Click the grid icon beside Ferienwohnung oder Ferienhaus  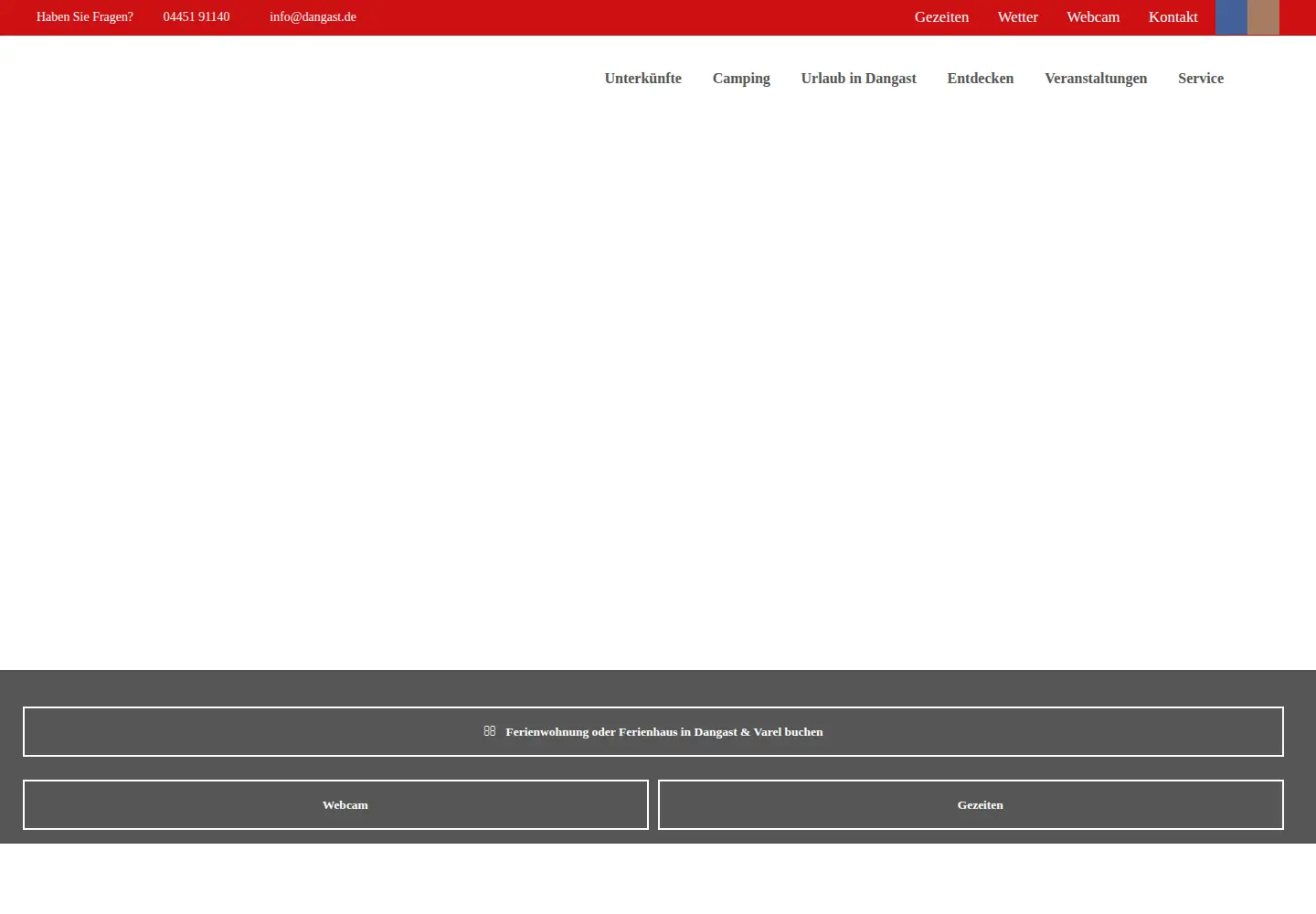click(x=490, y=731)
